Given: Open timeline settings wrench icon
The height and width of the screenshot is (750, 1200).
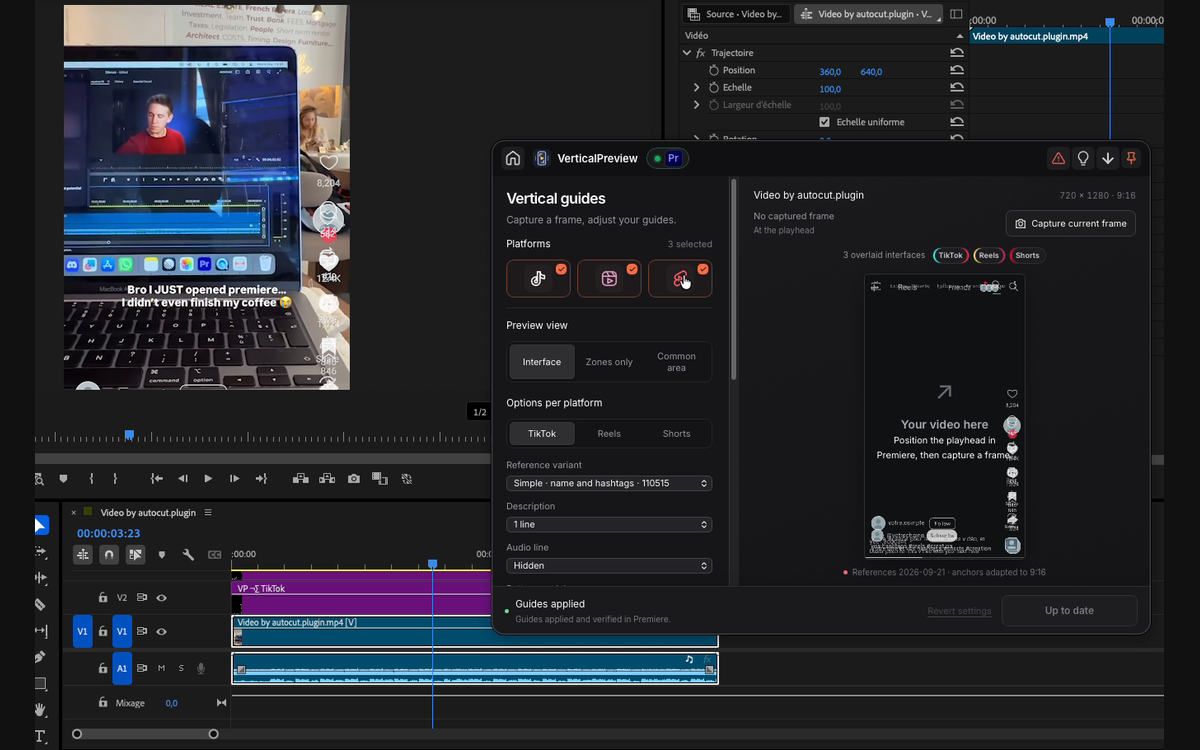Looking at the screenshot, I should [x=188, y=554].
